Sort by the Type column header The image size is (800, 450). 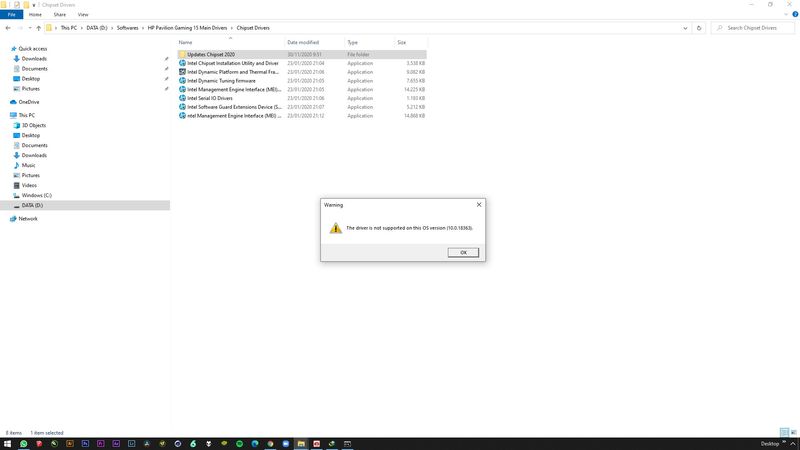pyautogui.click(x=370, y=42)
